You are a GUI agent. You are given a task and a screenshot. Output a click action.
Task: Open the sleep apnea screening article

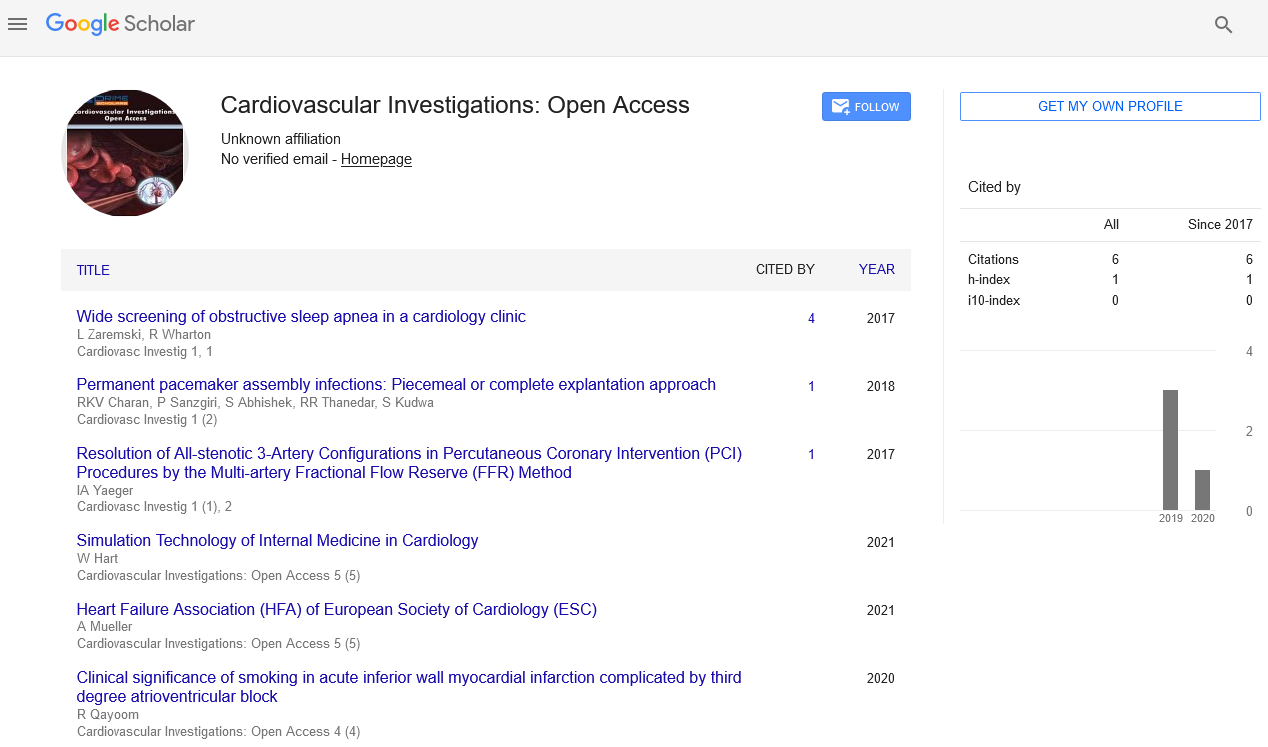(x=301, y=317)
